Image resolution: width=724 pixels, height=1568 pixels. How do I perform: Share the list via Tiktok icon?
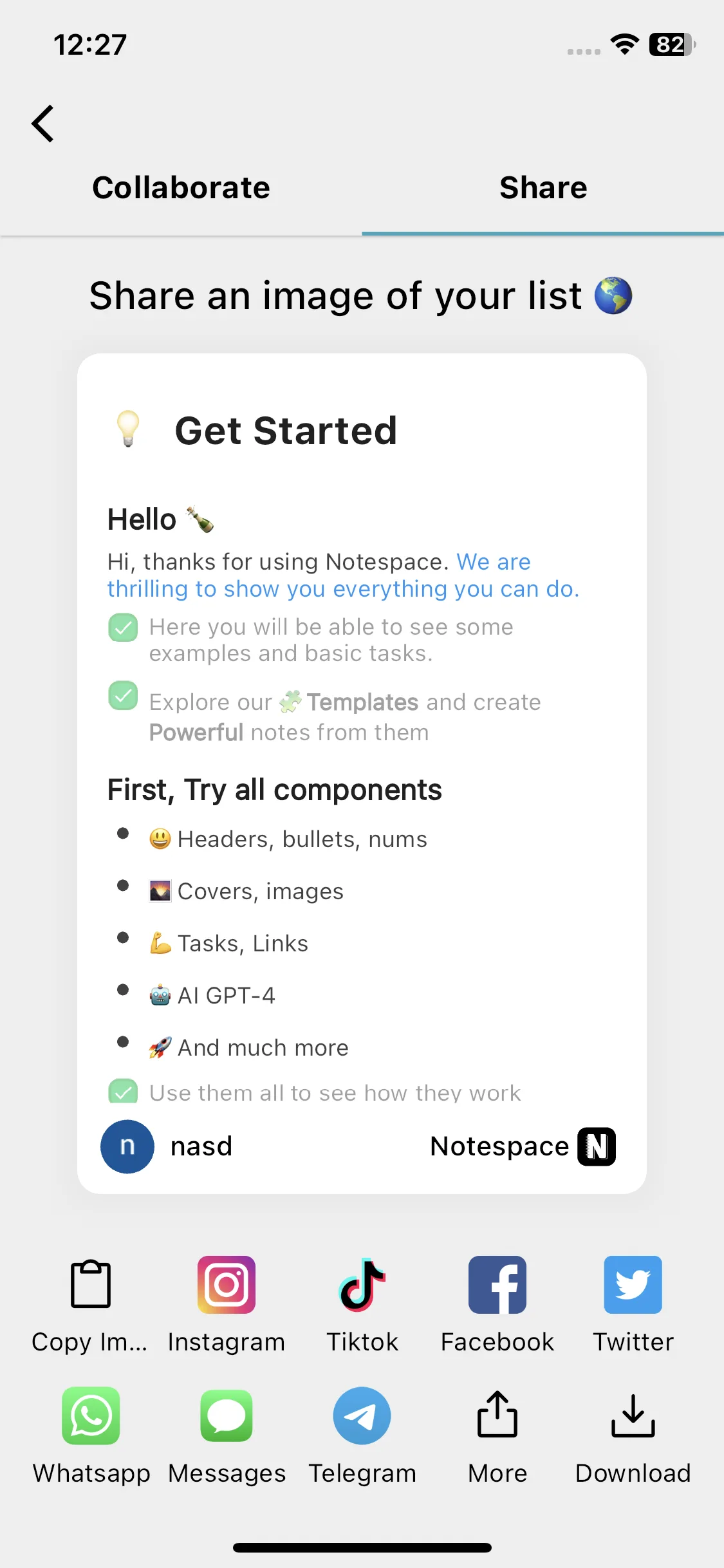click(x=362, y=1284)
